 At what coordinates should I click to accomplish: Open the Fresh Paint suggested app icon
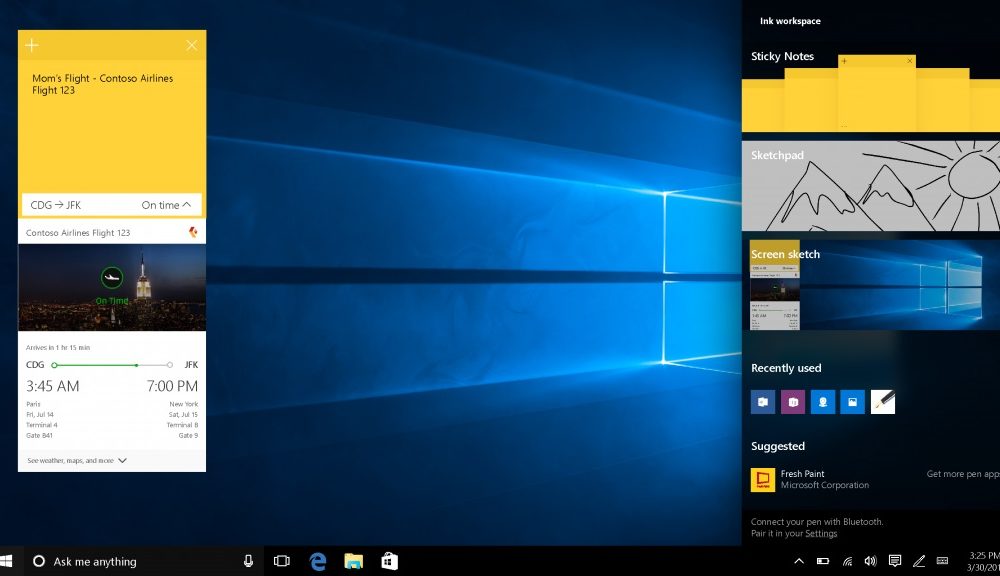(762, 480)
